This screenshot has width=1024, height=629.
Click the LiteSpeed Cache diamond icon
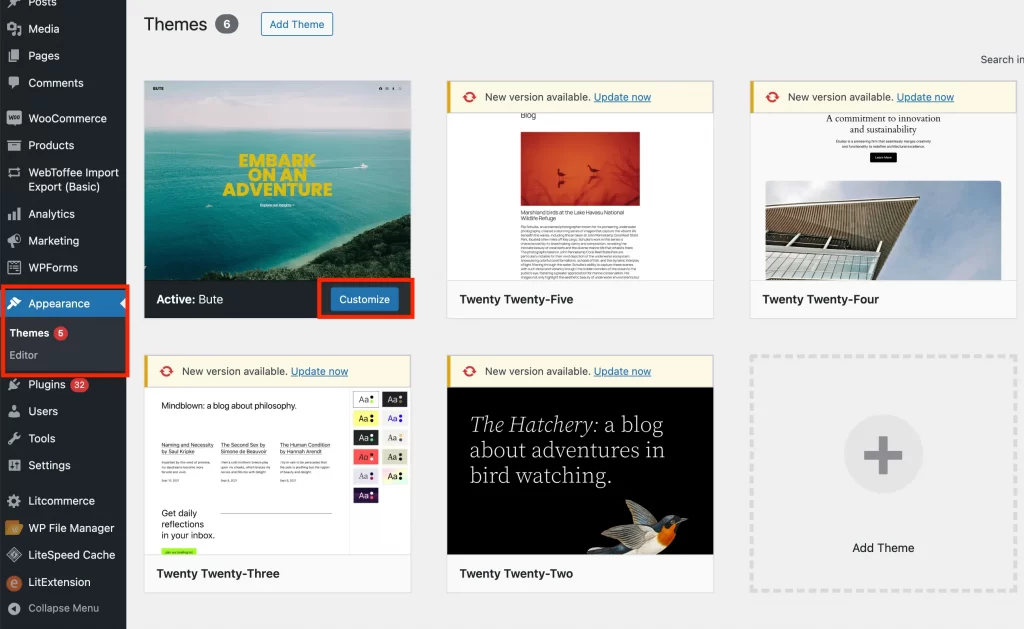[14, 555]
